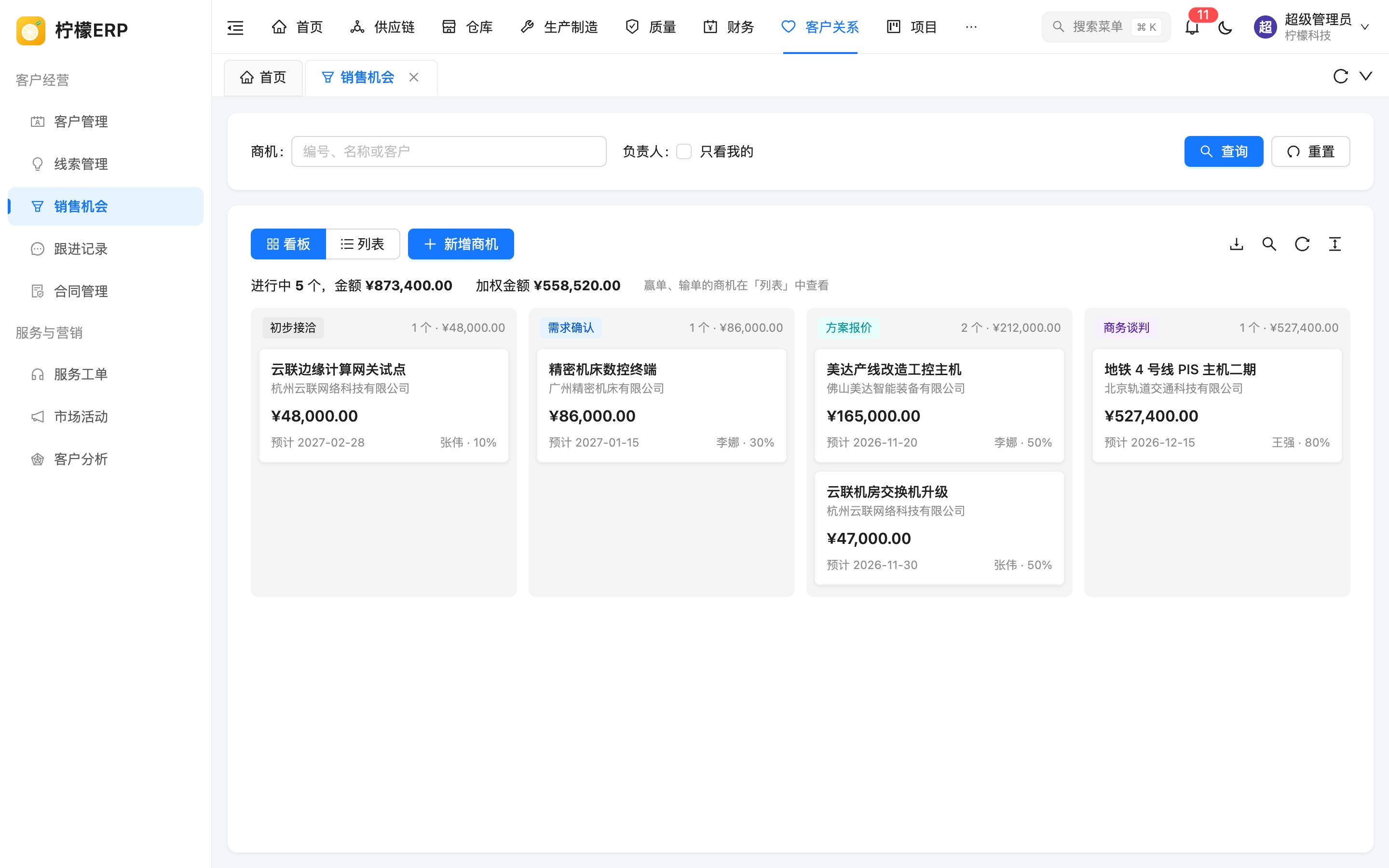Open the 云联边缘计算网关试点 card
Viewport: 1389px width, 868px height.
tap(383, 406)
